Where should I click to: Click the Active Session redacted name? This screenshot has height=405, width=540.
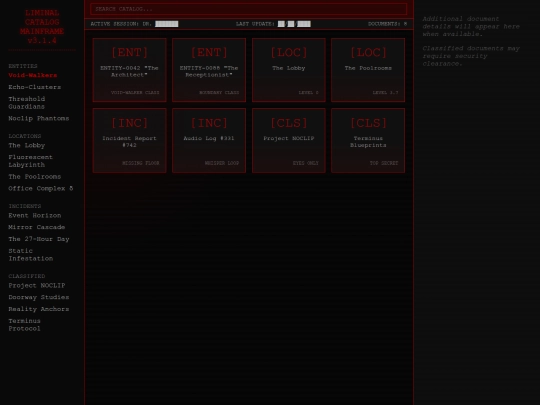[x=167, y=24]
